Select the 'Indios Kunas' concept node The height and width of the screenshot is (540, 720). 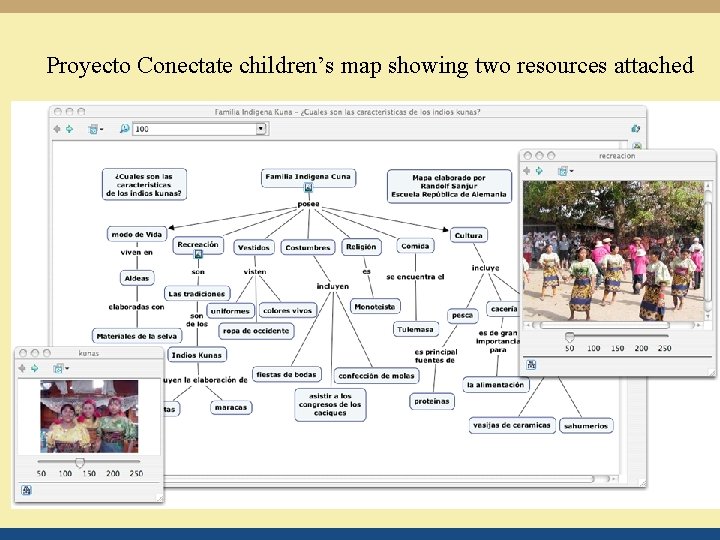[x=197, y=355]
